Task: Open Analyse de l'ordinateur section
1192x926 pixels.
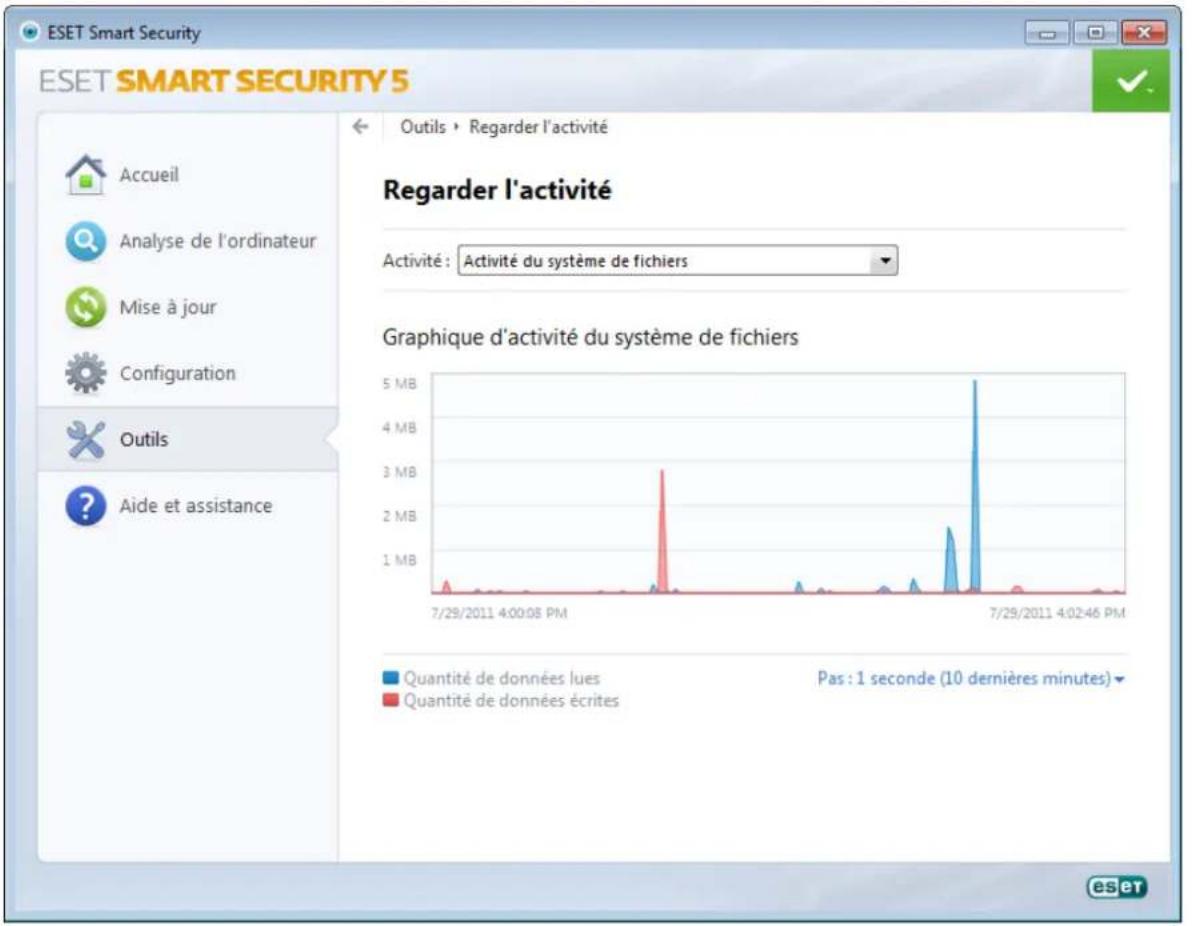Action: tap(189, 241)
